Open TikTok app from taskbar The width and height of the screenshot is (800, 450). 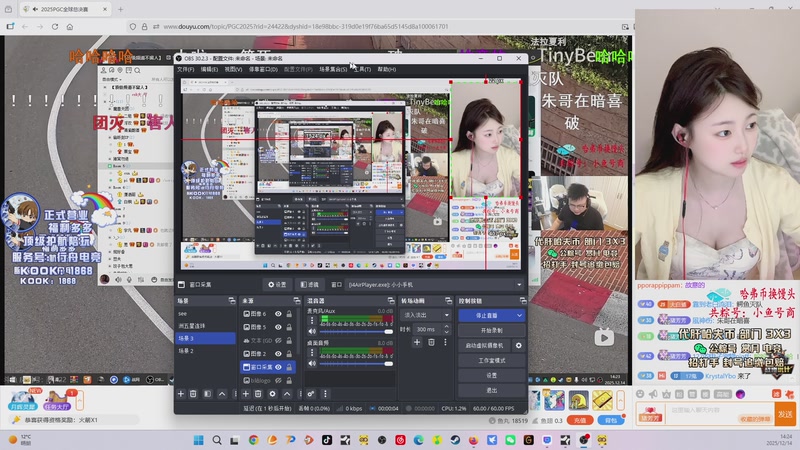click(327, 440)
